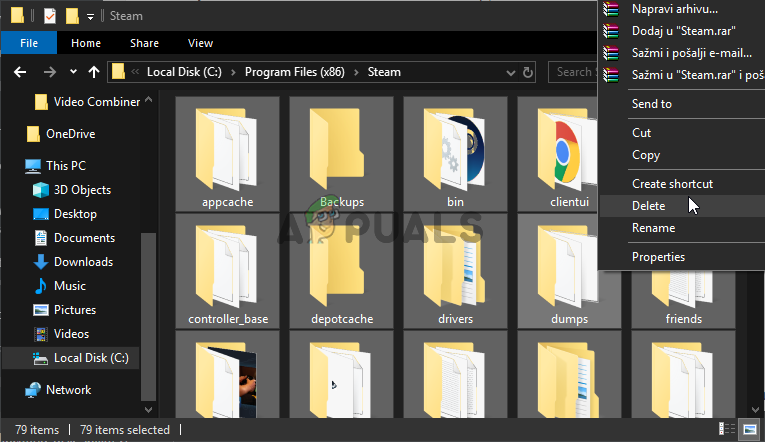765x442 pixels.
Task: Click the Forward navigation arrow
Action: (x=49, y=72)
